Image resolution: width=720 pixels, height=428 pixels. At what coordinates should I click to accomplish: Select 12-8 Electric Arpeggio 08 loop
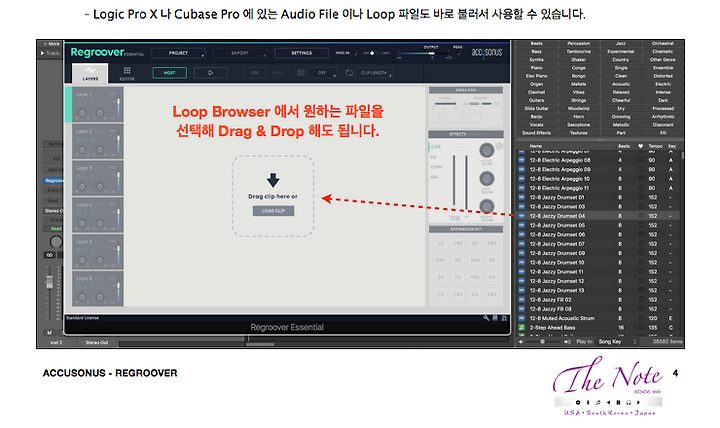600,160
